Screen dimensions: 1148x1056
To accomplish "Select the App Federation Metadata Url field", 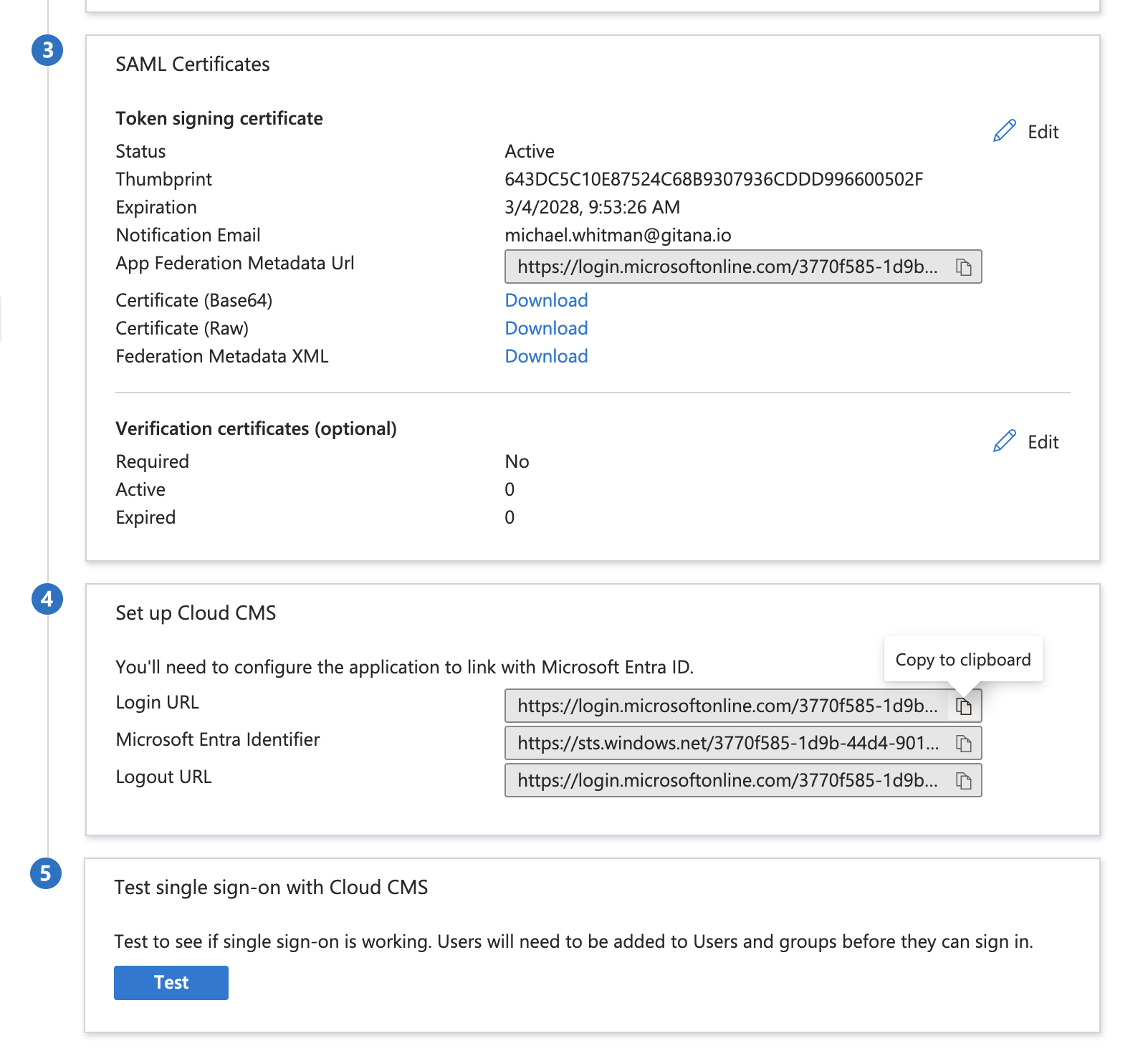I will pos(743,267).
